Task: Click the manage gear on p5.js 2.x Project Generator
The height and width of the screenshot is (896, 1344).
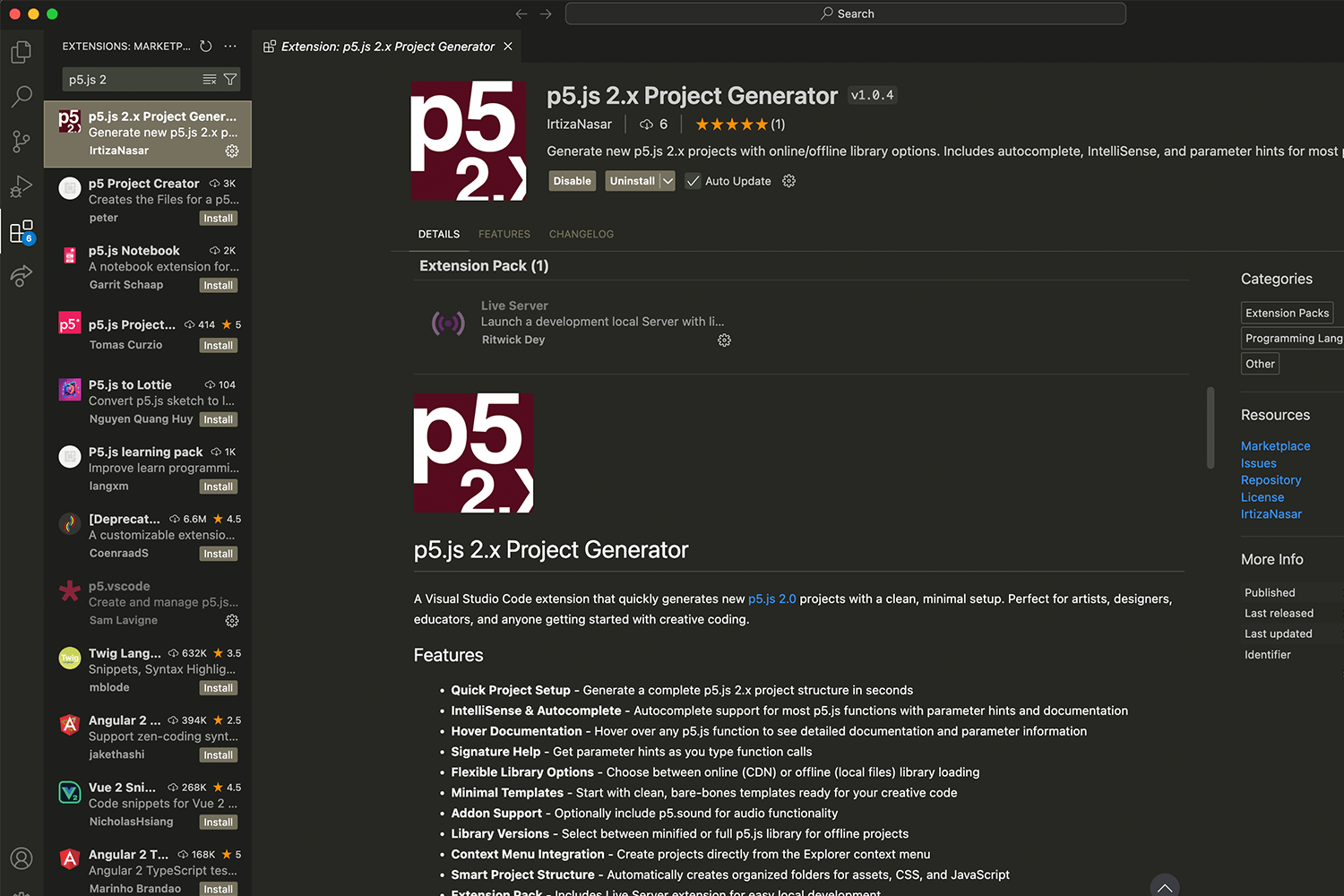Action: (x=232, y=151)
